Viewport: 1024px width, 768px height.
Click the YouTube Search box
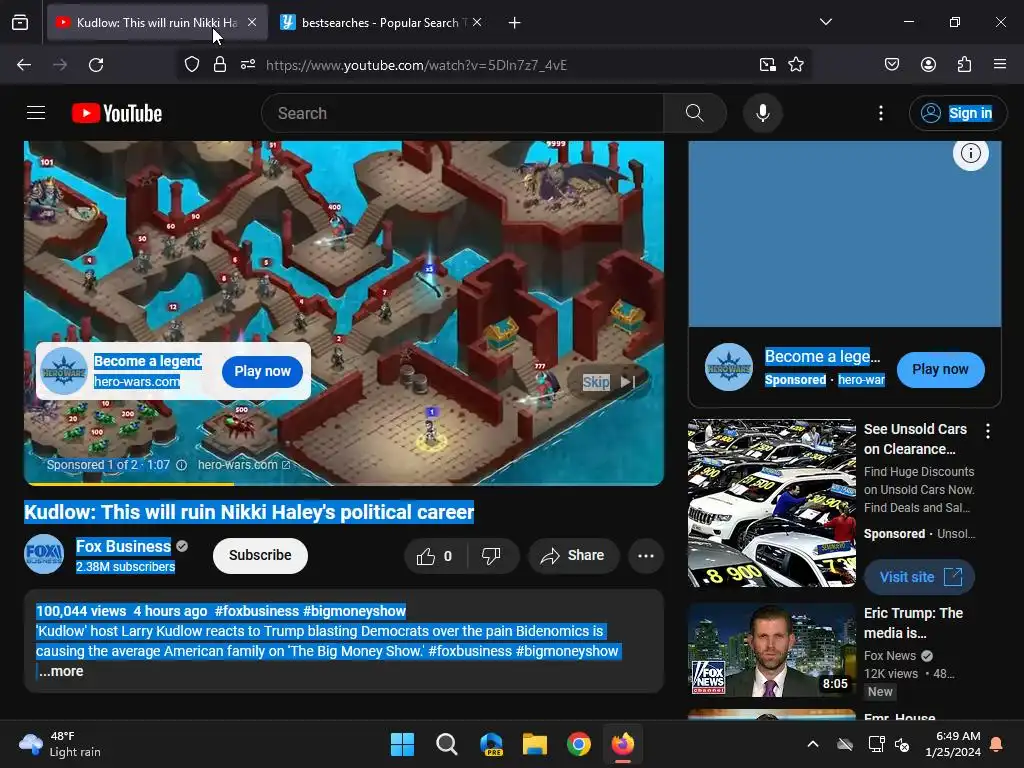pos(462,113)
